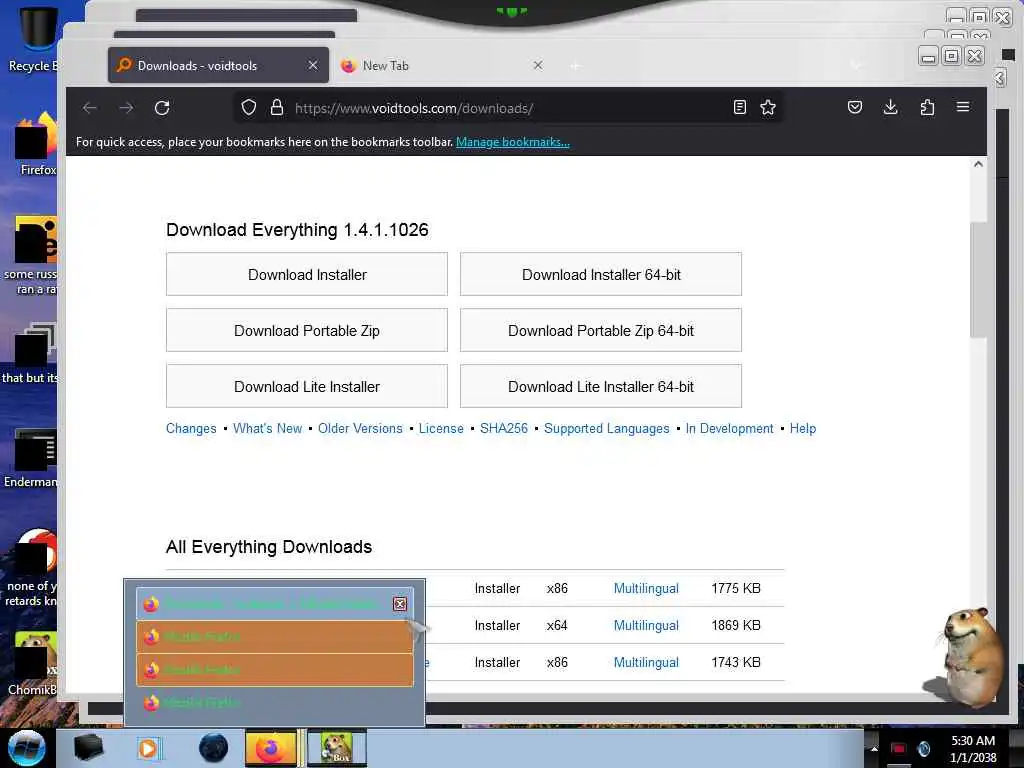Show the Firefox downloads panel

[x=891, y=108]
